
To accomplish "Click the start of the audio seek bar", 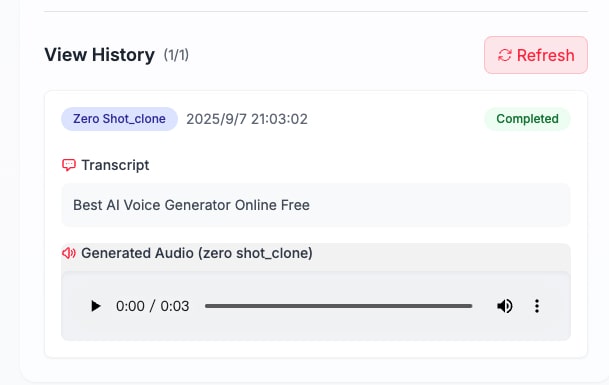I will 206,306.
